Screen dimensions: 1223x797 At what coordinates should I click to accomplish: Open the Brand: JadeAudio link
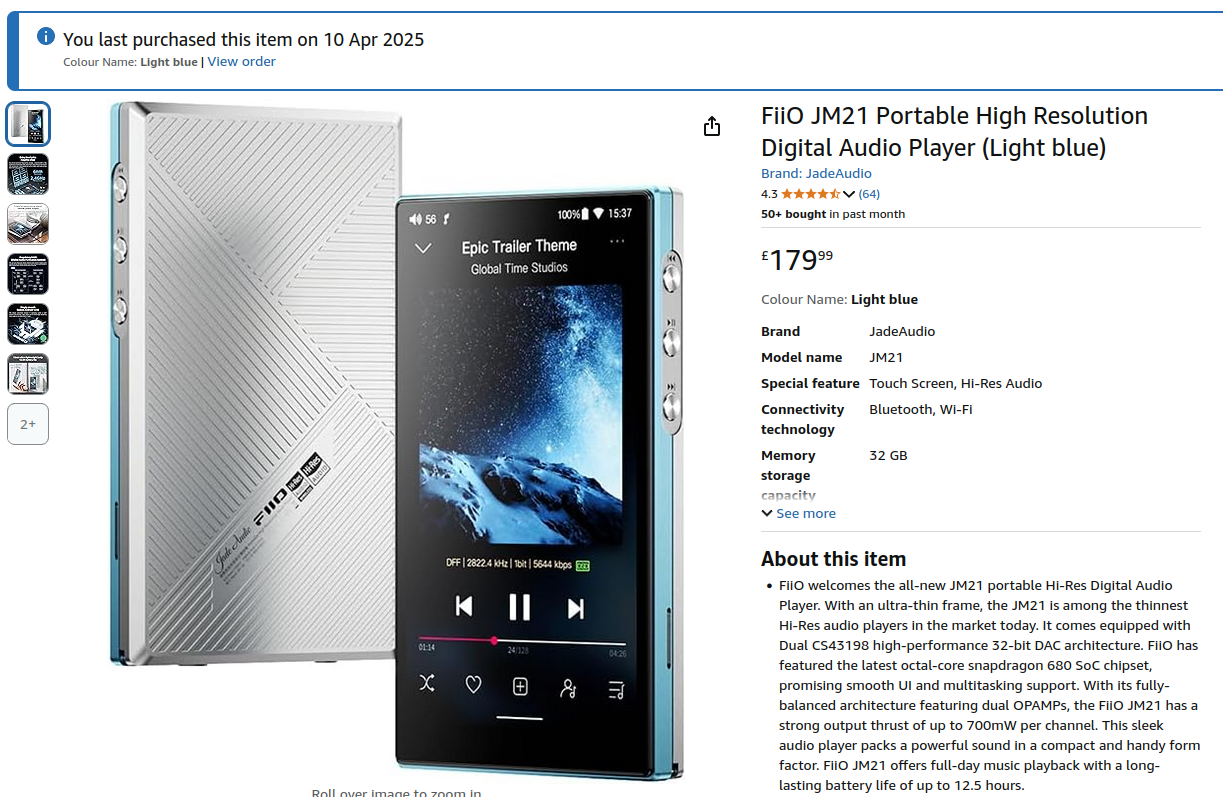816,173
